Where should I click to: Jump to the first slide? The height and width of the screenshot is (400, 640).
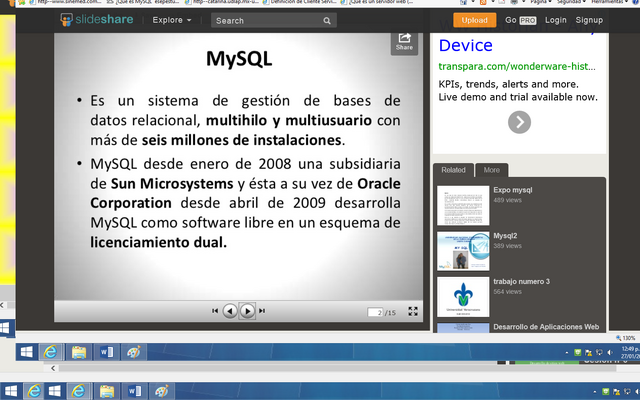click(215, 311)
